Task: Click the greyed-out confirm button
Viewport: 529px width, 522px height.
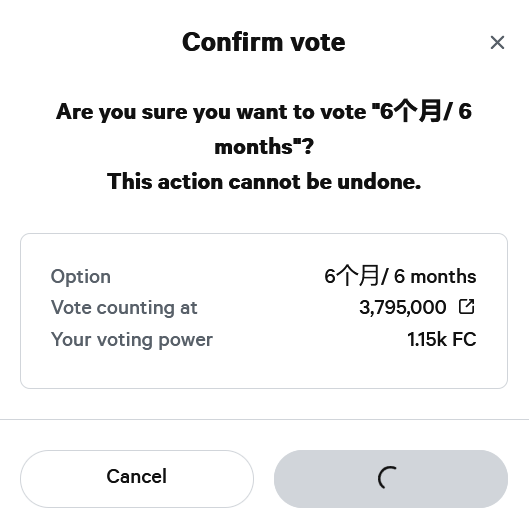Action: coord(391,478)
